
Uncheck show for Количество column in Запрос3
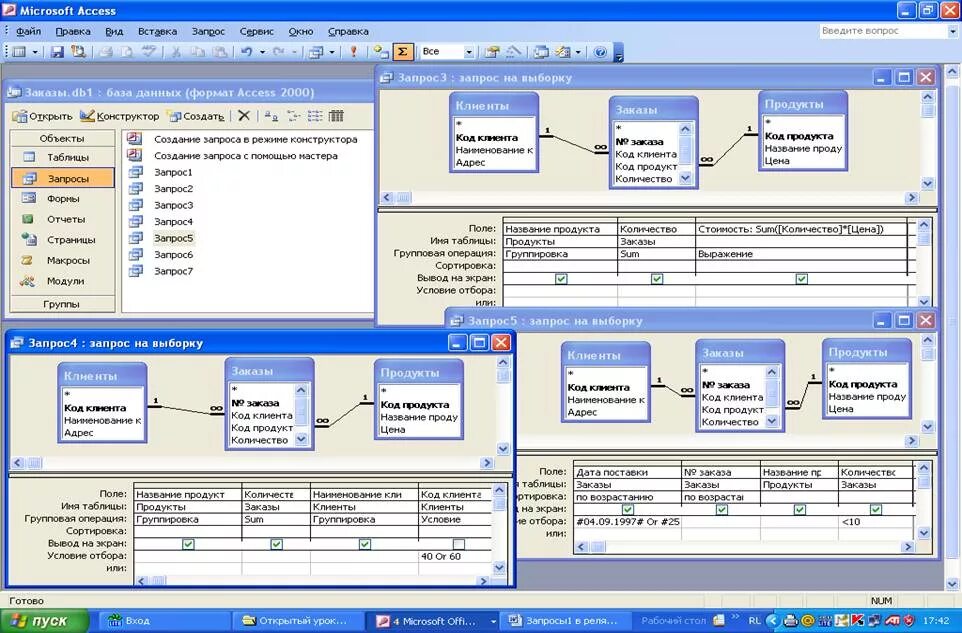pyautogui.click(x=657, y=279)
